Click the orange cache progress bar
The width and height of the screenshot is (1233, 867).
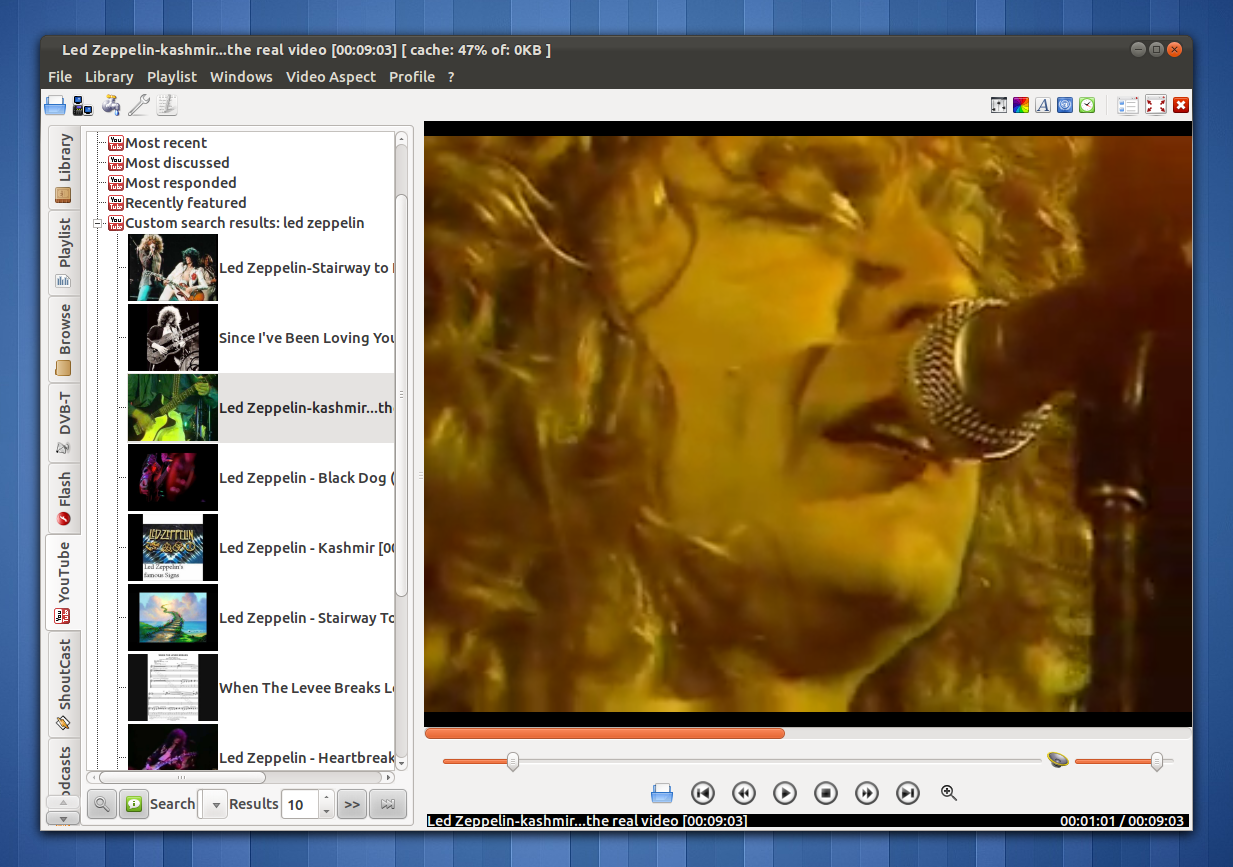(x=605, y=733)
